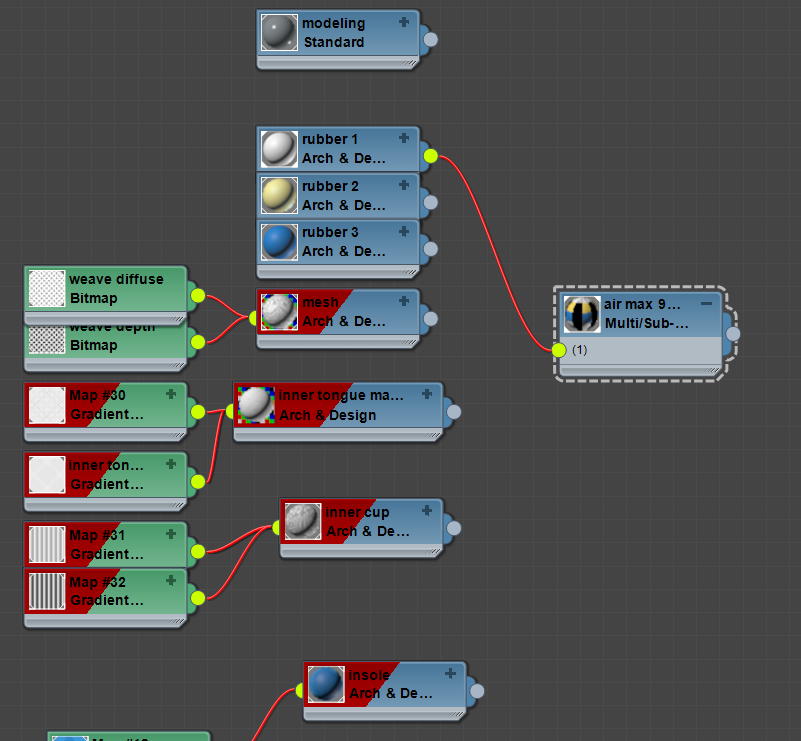Click the insole input socket

(299, 691)
